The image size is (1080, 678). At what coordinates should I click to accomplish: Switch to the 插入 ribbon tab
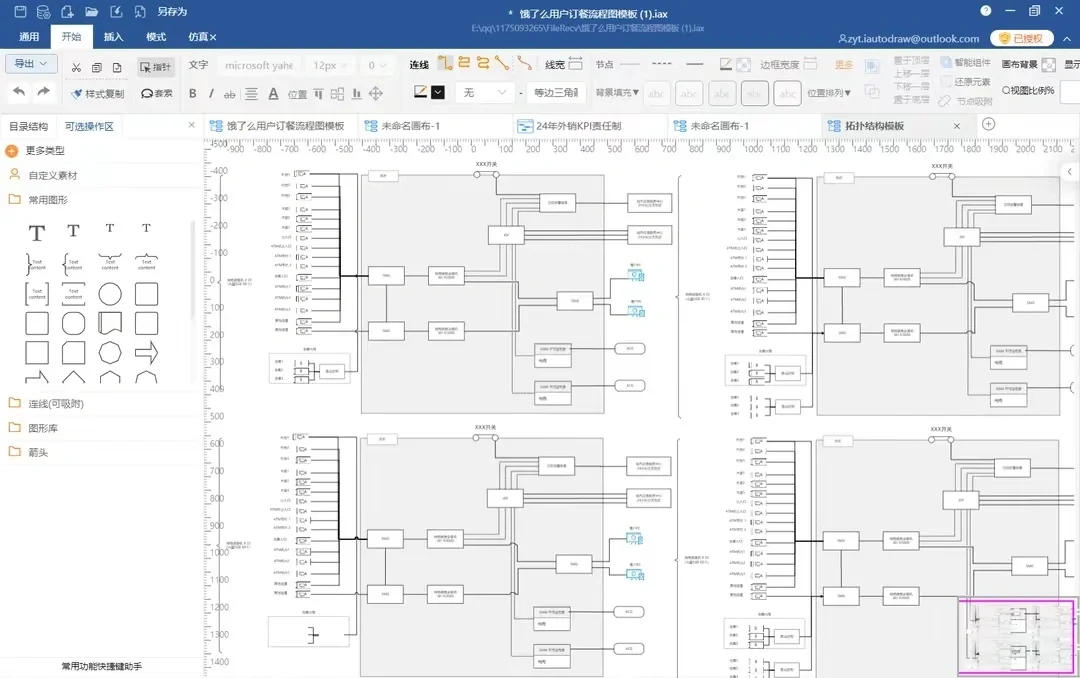[x=113, y=37]
